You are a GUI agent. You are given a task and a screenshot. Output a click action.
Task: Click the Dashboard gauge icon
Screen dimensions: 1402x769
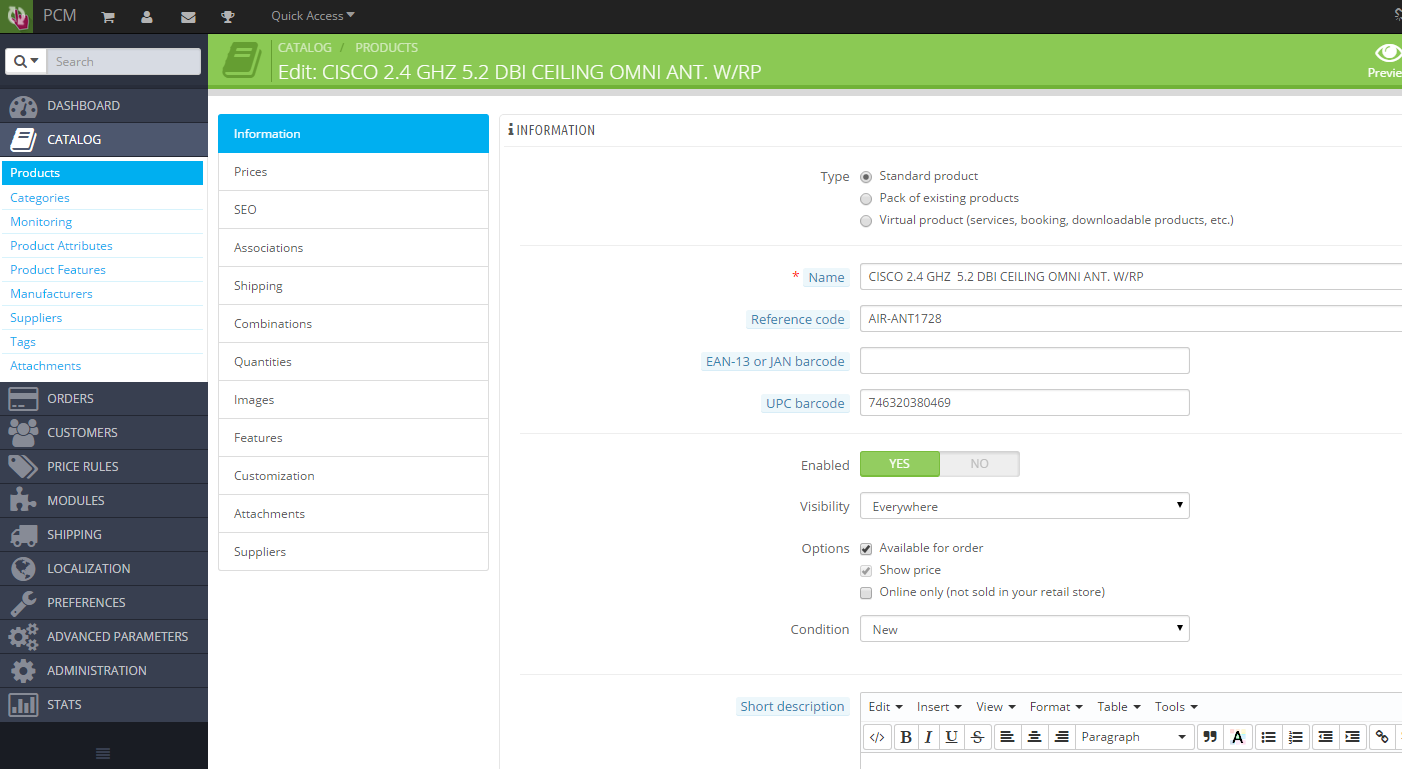click(23, 106)
